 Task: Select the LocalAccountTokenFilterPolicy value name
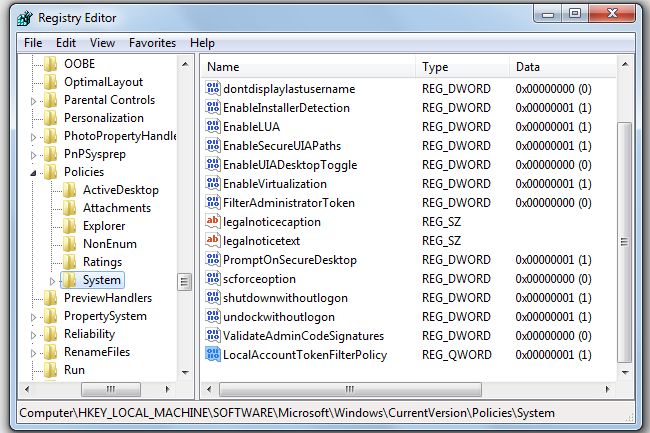305,355
